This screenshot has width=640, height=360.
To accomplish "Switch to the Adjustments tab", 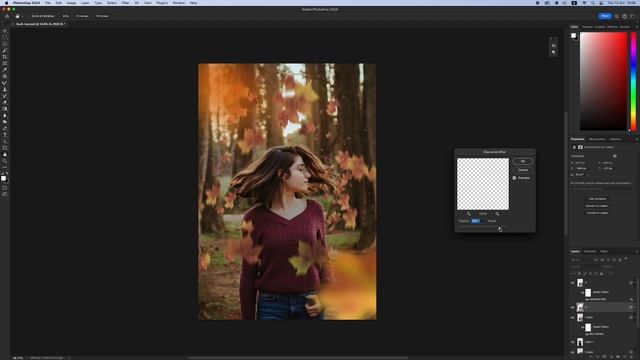I will click(596, 139).
